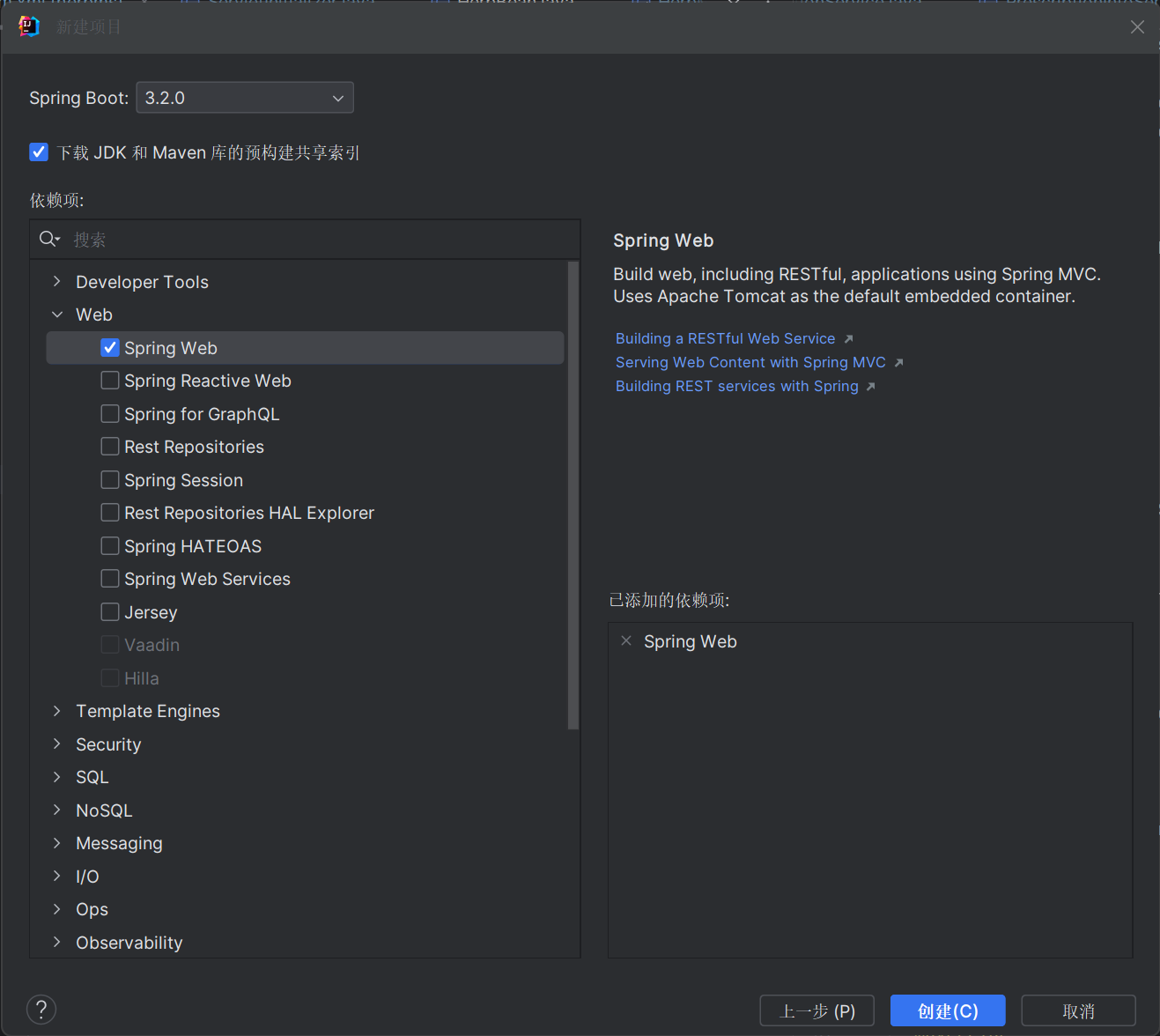This screenshot has width=1160, height=1036.
Task: Expand the Template Engines category
Action: [x=57, y=711]
